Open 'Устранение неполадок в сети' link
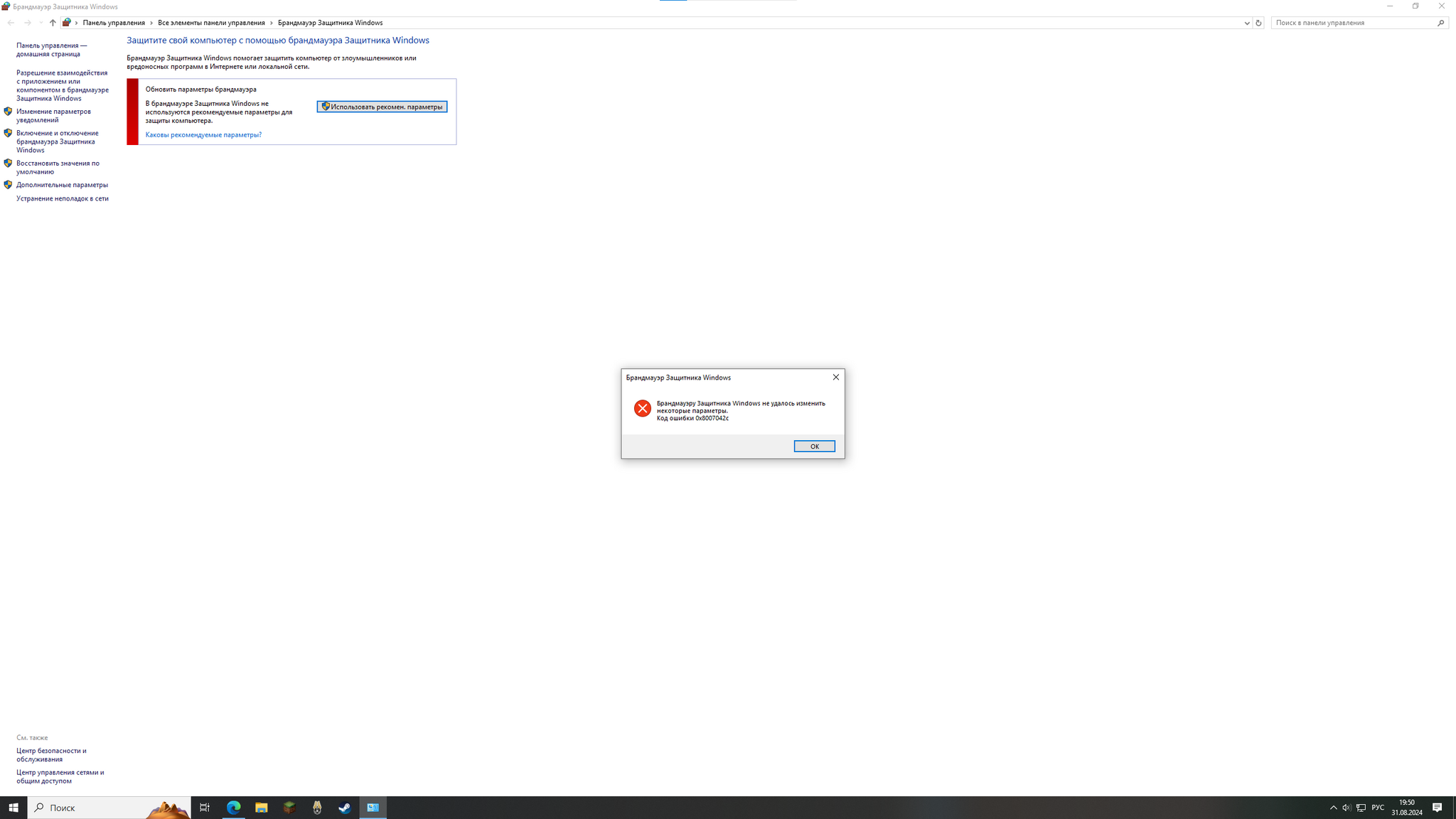This screenshot has height=819, width=1456. point(63,198)
